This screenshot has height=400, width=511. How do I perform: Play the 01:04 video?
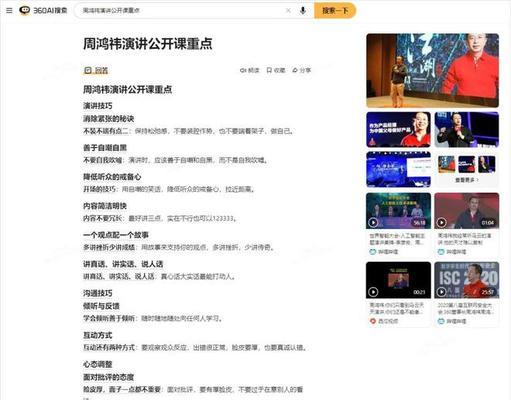click(467, 211)
